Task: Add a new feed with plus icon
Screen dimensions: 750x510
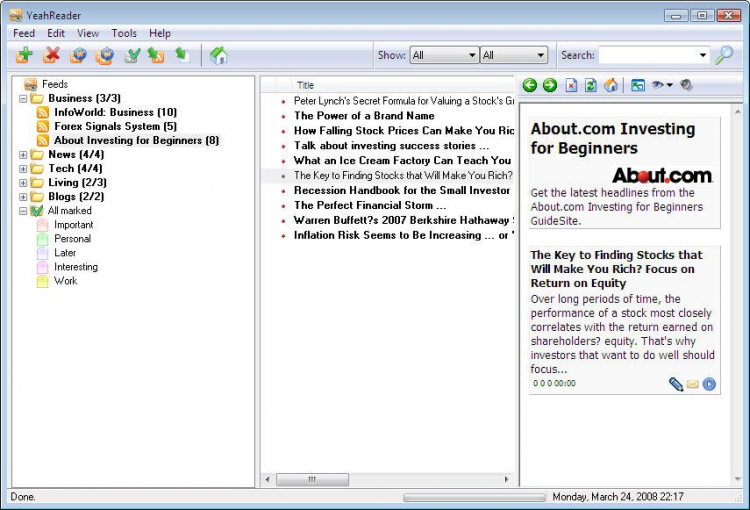Action: tap(24, 55)
